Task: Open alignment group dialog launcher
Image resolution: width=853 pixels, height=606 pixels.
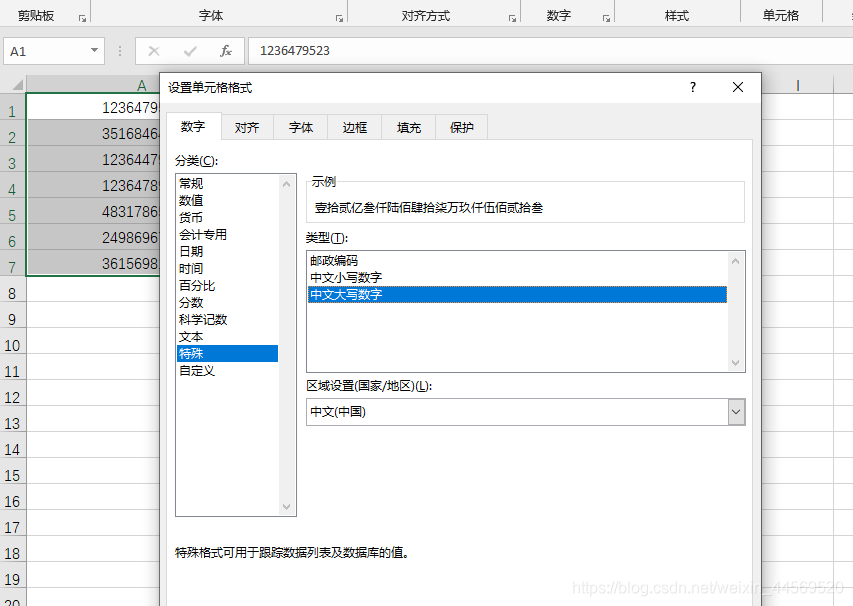Action: [512, 18]
